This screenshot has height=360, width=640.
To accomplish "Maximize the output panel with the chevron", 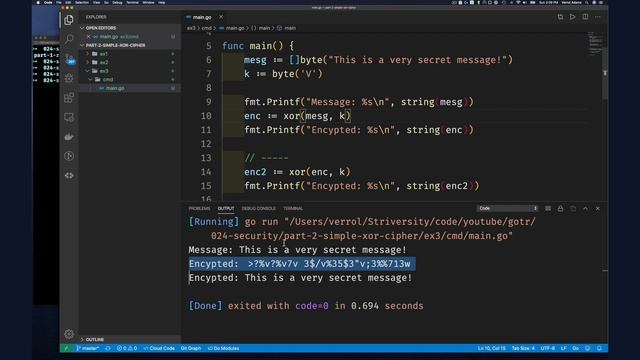I will (x=585, y=208).
